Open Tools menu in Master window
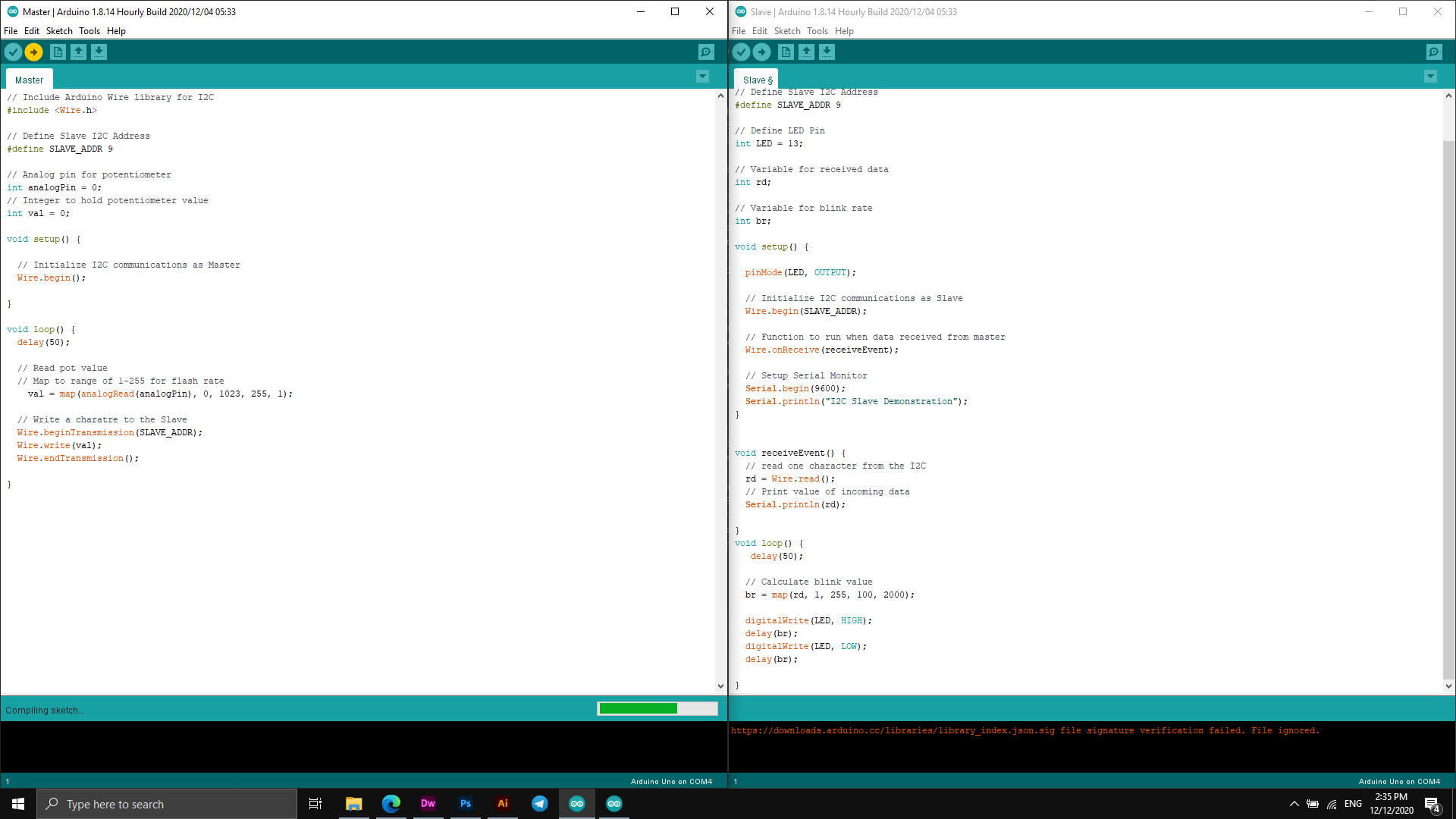The image size is (1456, 819). pos(89,31)
